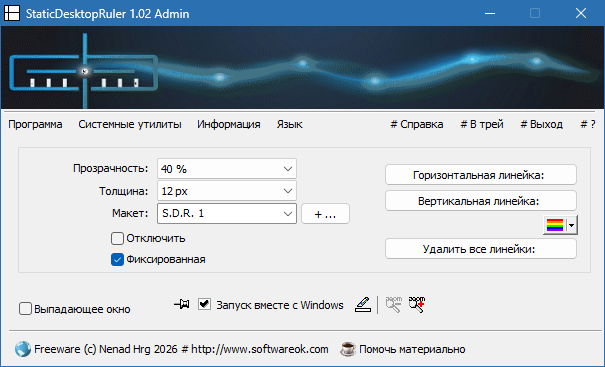Enable the Выпадающее окно checkbox
Viewport: 605px width, 367px height.
pyautogui.click(x=25, y=309)
